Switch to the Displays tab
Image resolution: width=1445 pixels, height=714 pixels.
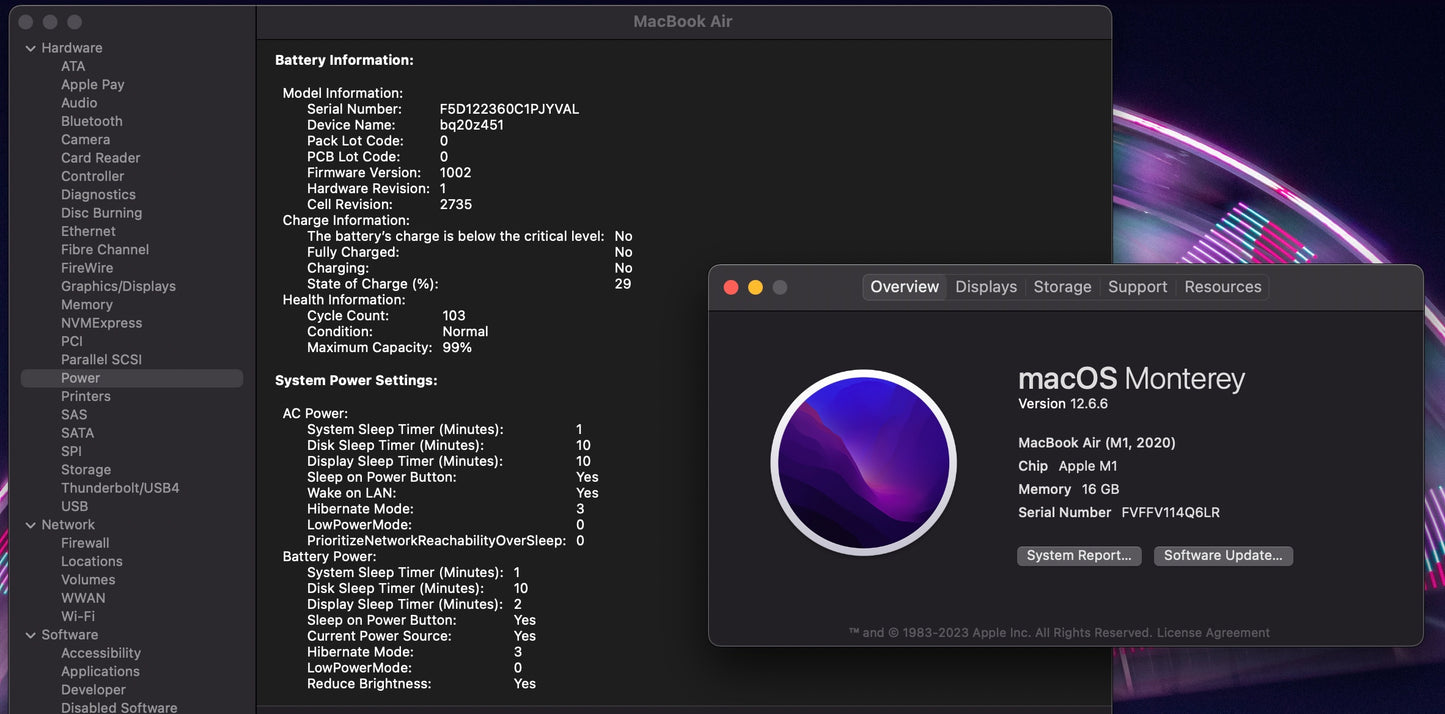[985, 287]
